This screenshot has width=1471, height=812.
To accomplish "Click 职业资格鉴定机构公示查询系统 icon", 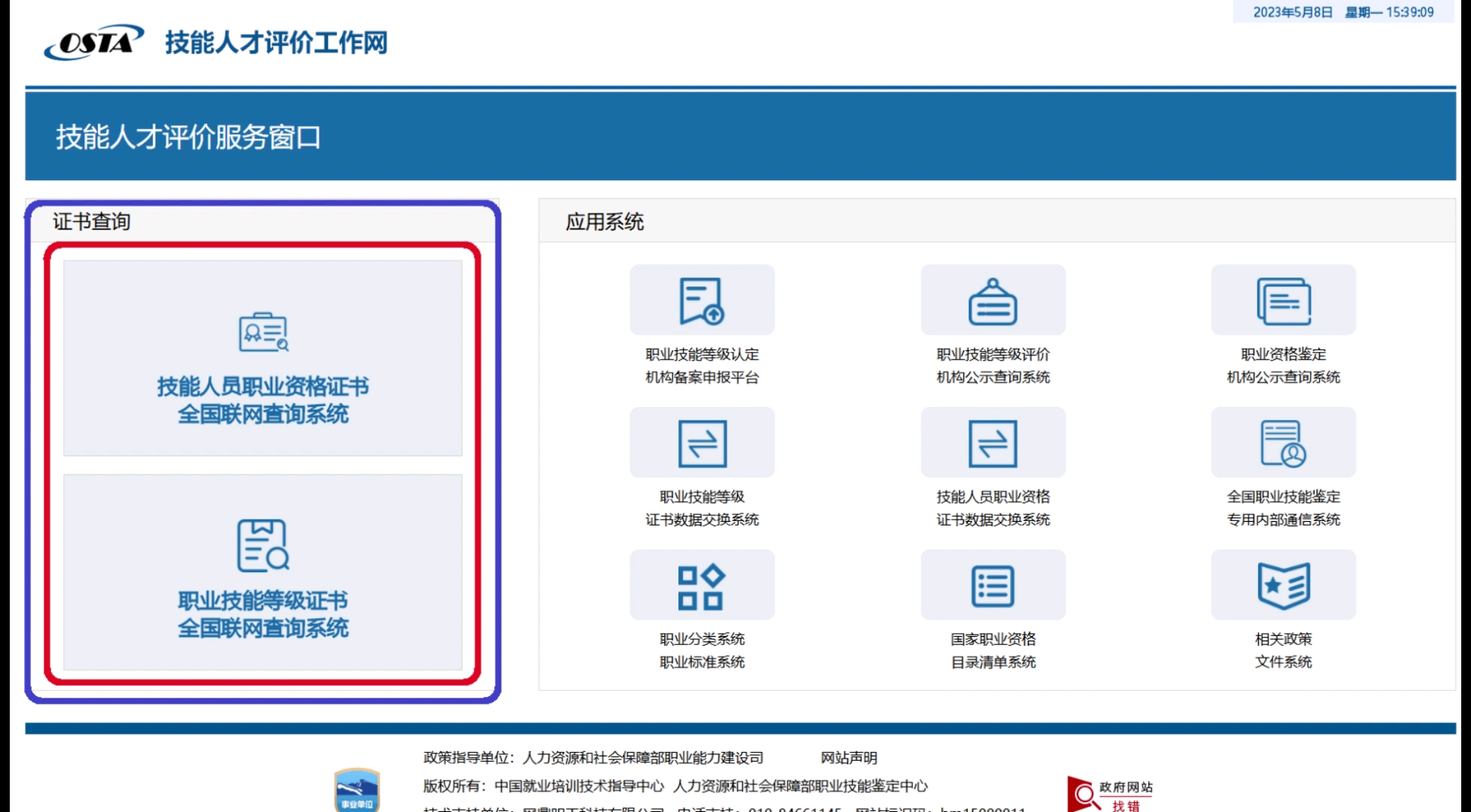I will [x=1283, y=300].
